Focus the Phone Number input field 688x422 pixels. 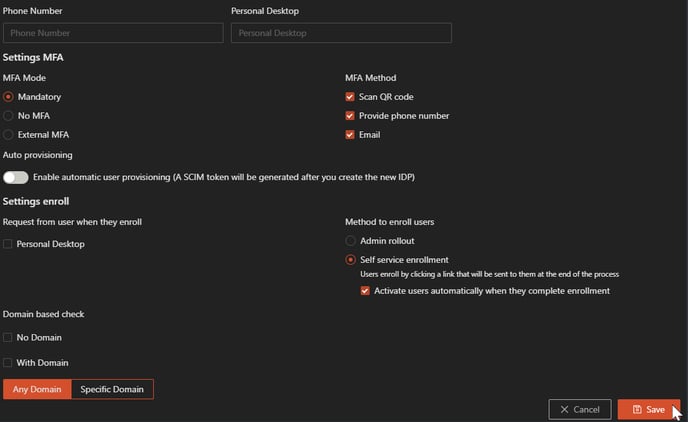tap(113, 33)
